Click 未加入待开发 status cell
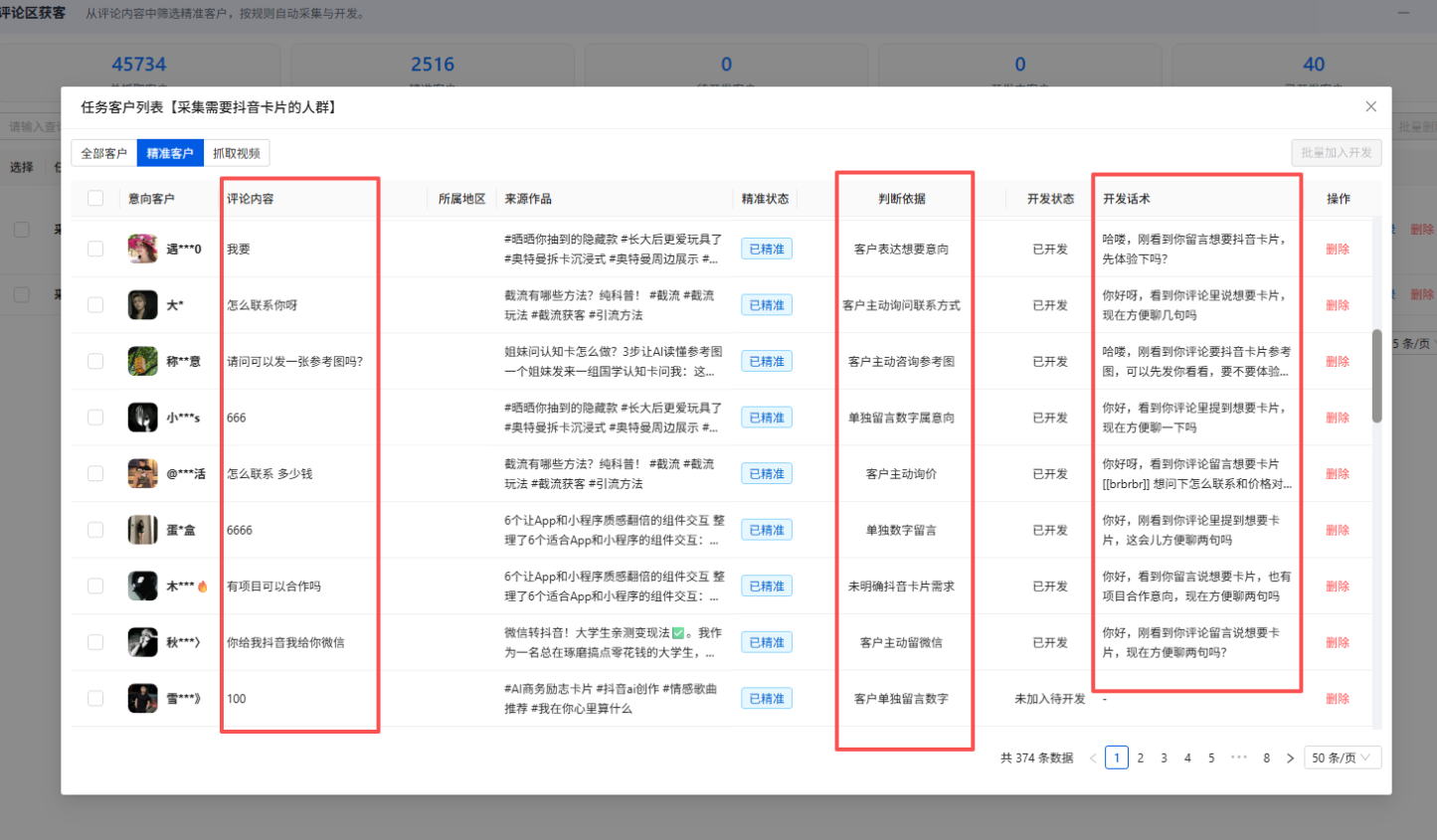The height and width of the screenshot is (840, 1437). coord(1050,699)
